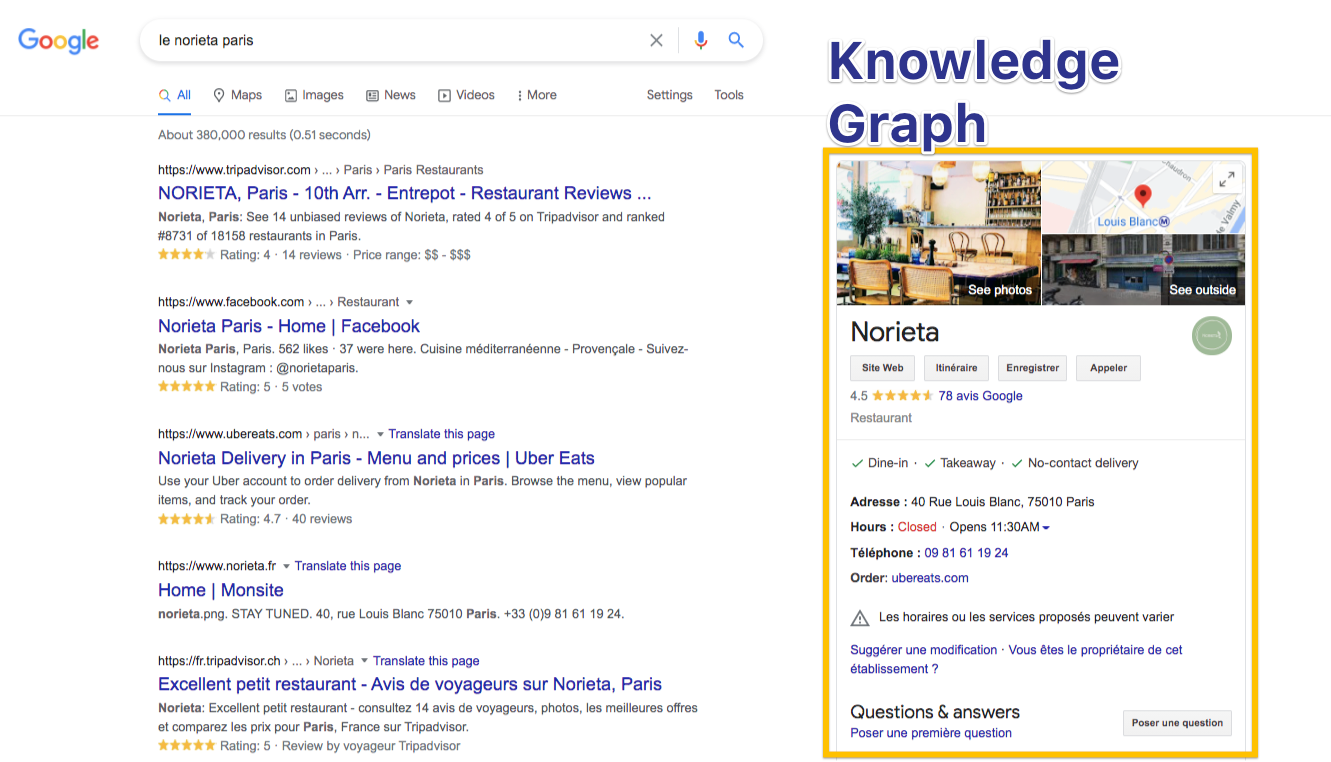Open the search Tools menu
The height and width of the screenshot is (762, 1331).
click(x=729, y=95)
